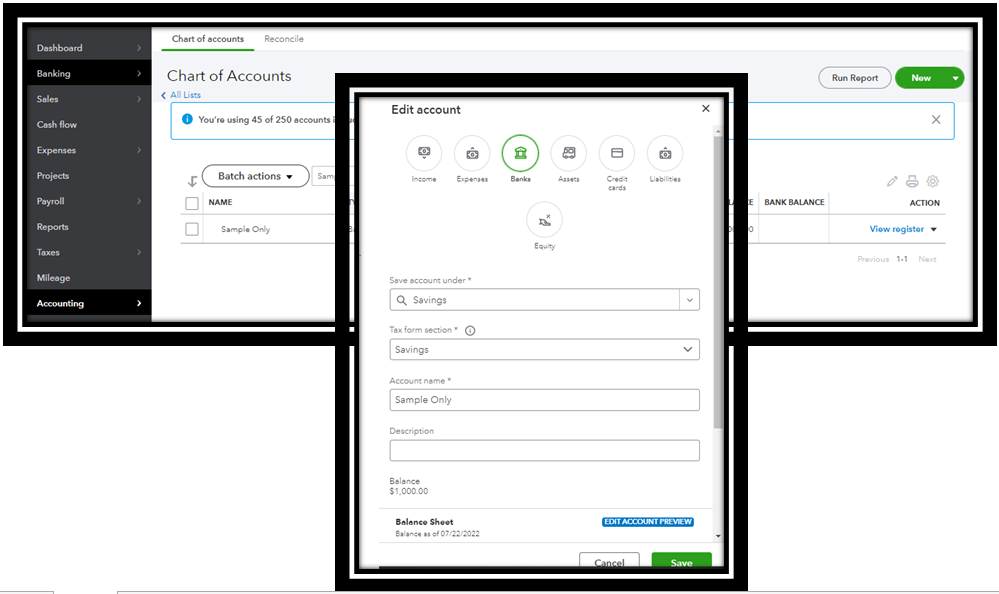This screenshot has width=999, height=594.
Task: Choose the Expenses account type icon
Action: (472, 153)
